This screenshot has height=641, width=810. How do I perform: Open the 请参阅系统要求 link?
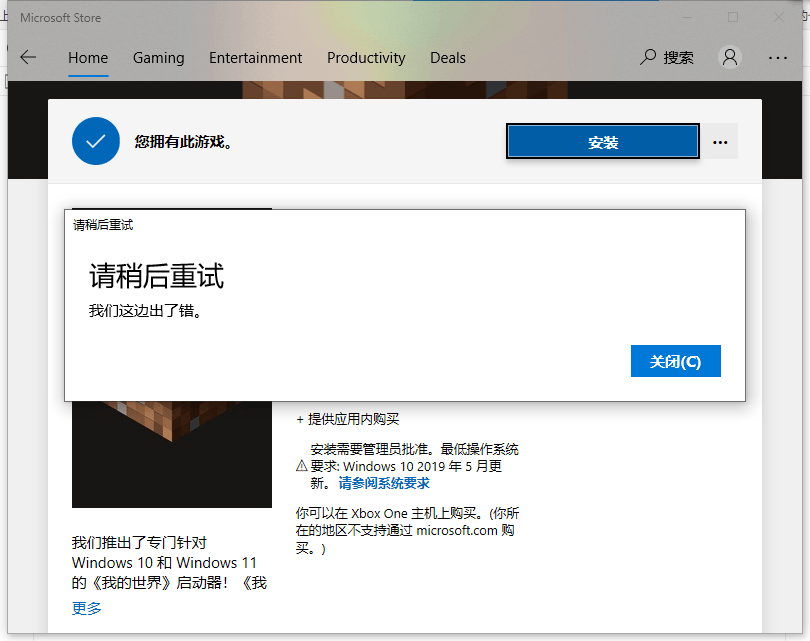point(384,483)
